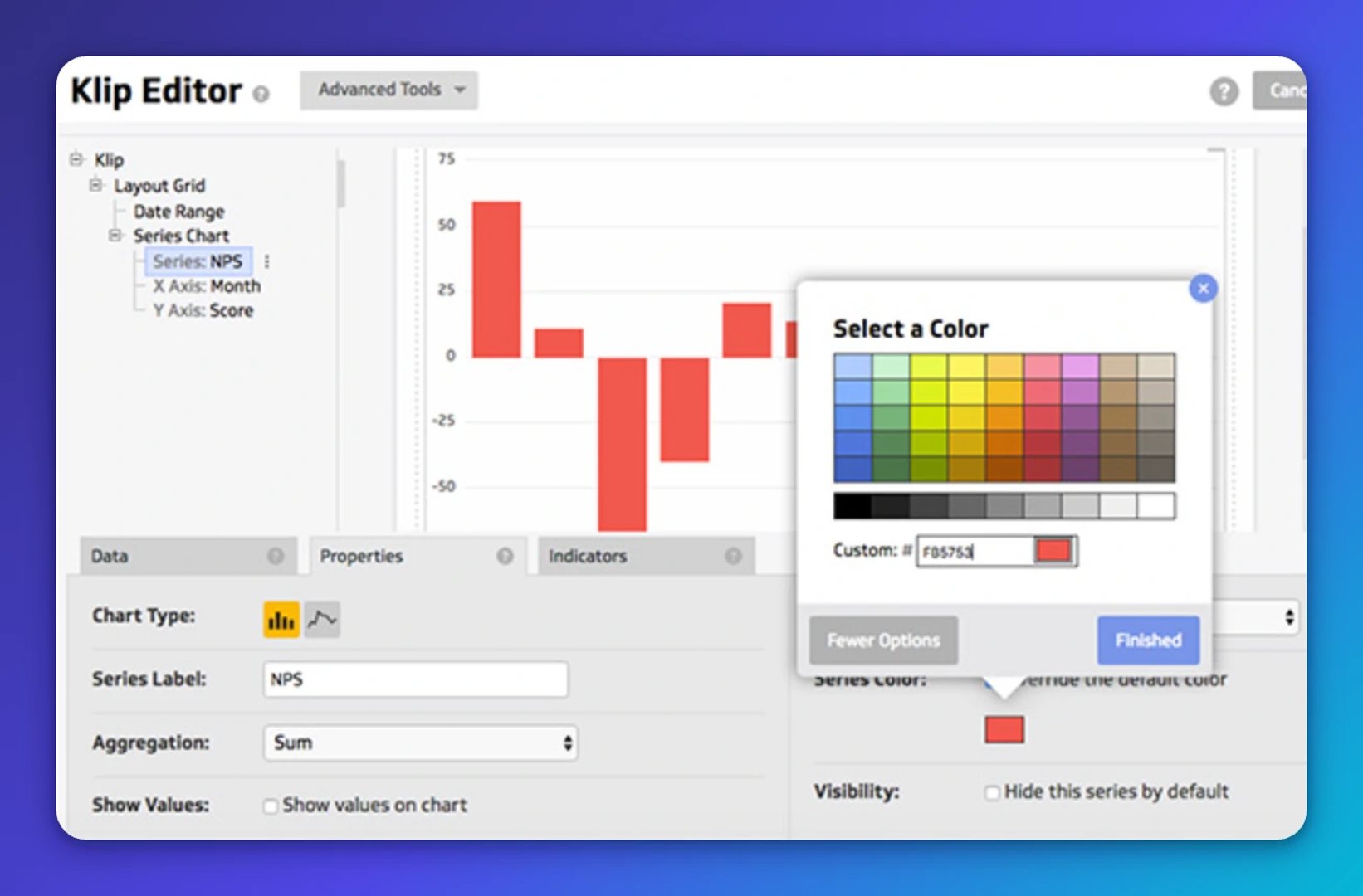Image resolution: width=1363 pixels, height=896 pixels.
Task: Pick the darkest blue swatch in bottom row
Action: tap(852, 469)
